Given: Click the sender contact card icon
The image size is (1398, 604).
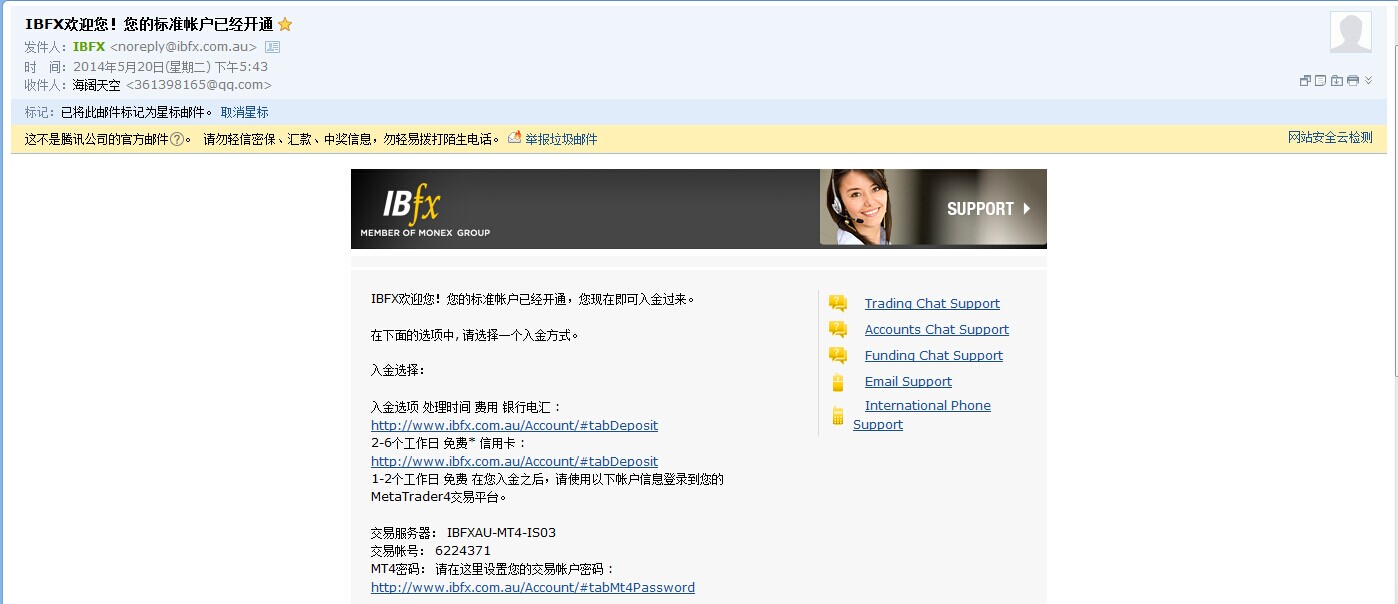Looking at the screenshot, I should [273, 47].
